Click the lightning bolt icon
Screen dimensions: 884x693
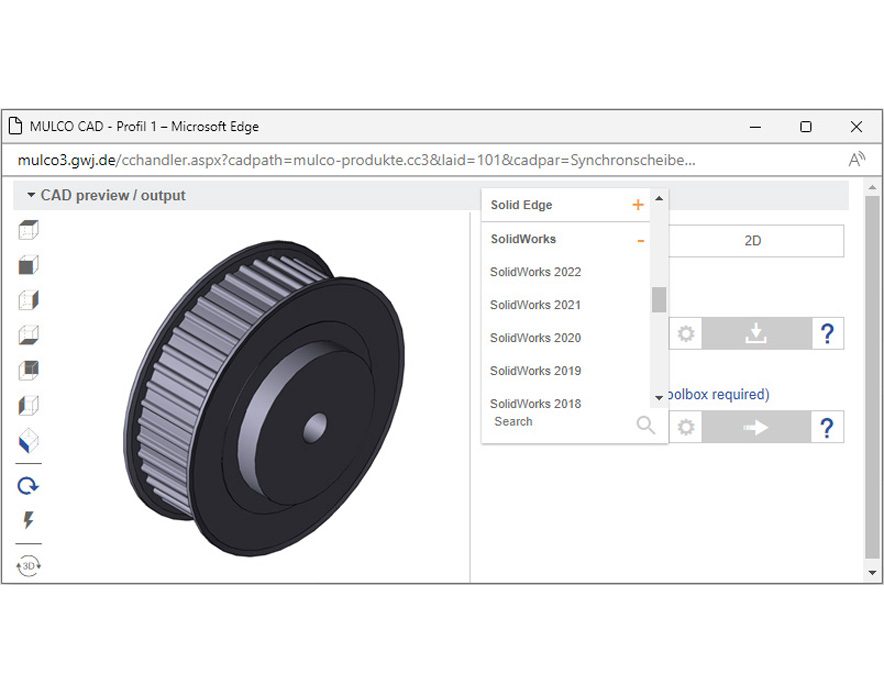coord(28,520)
